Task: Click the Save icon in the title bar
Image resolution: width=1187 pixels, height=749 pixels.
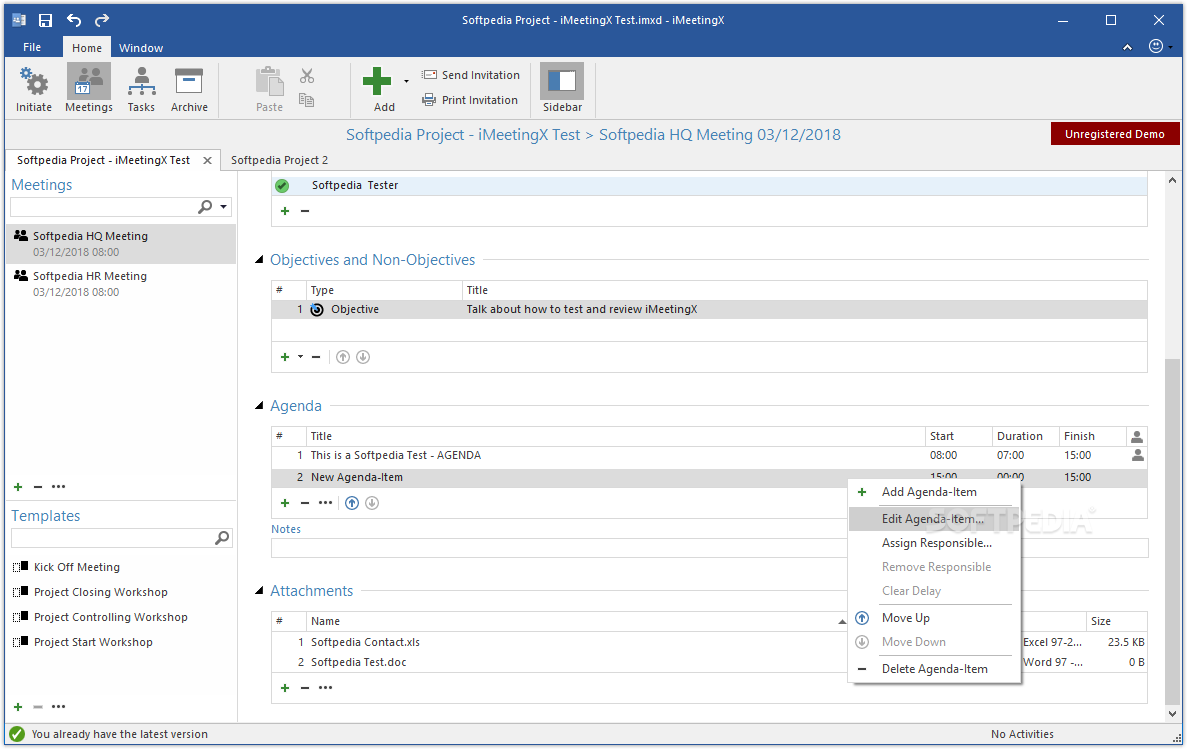Action: [45, 20]
